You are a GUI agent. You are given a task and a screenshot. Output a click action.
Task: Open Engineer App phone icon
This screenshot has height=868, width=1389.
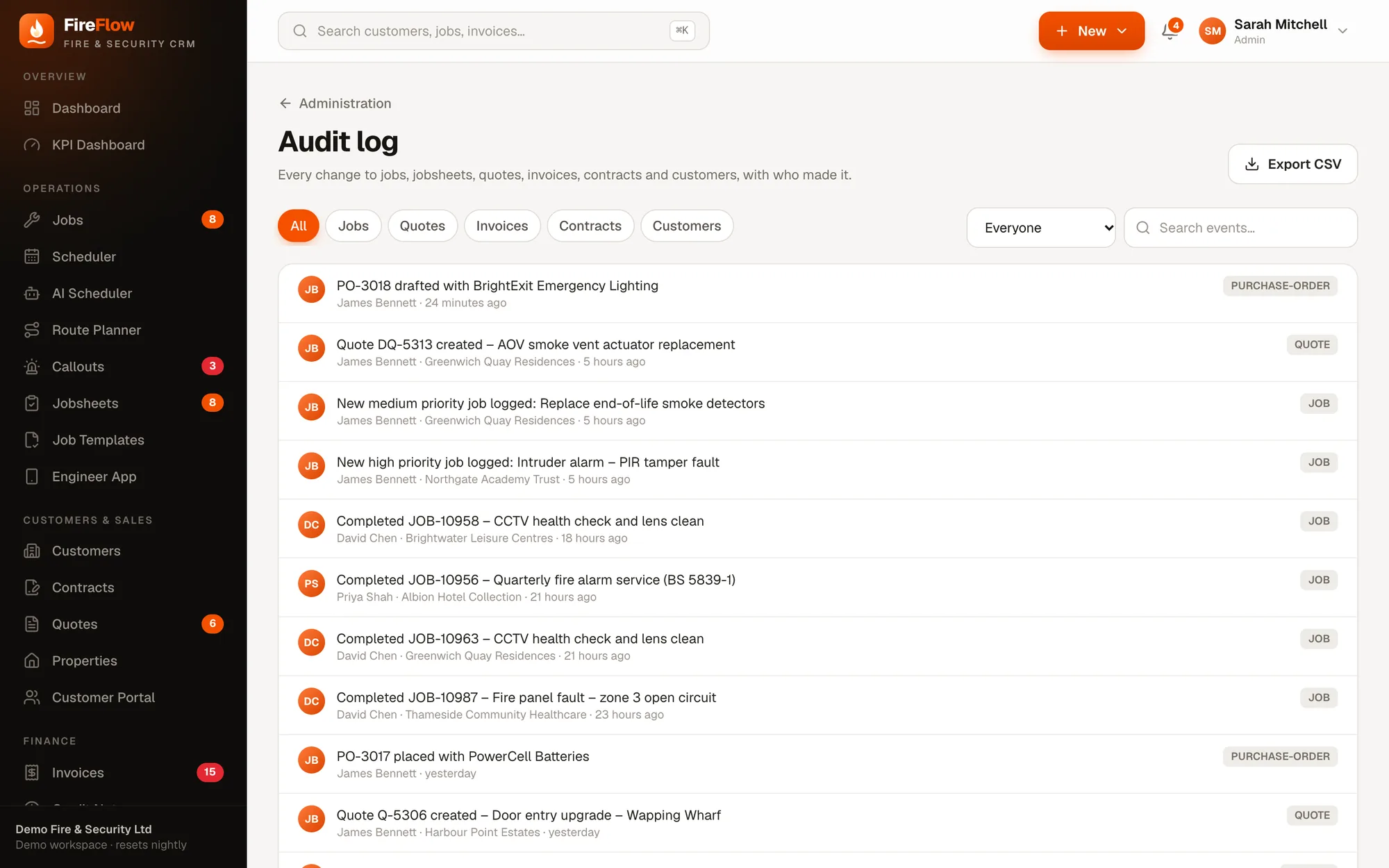[32, 477]
